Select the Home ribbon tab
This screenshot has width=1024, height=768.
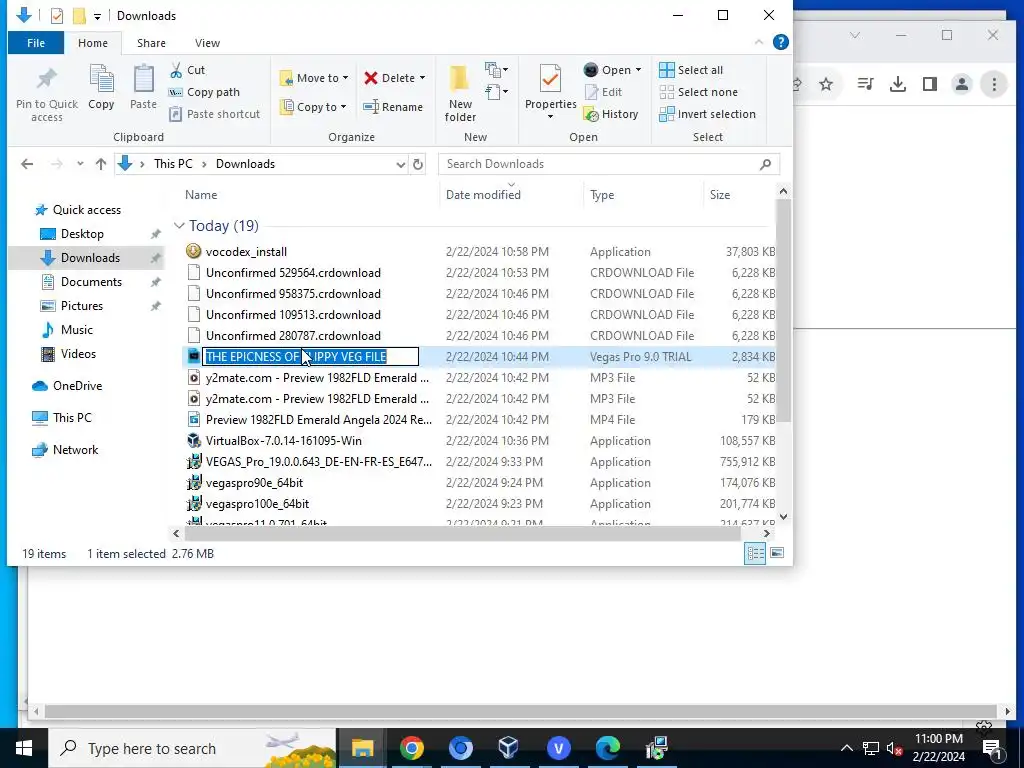(93, 43)
